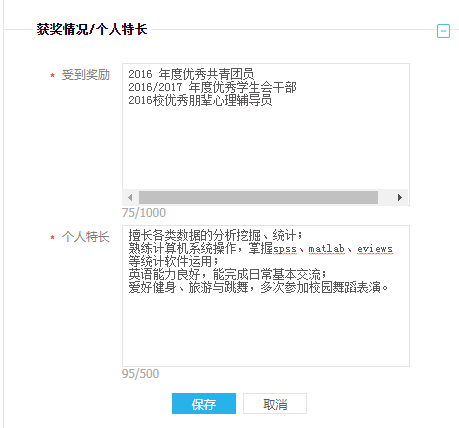Click the underlined word spss
Screen dimensions: 459x428
pyautogui.click(x=285, y=249)
